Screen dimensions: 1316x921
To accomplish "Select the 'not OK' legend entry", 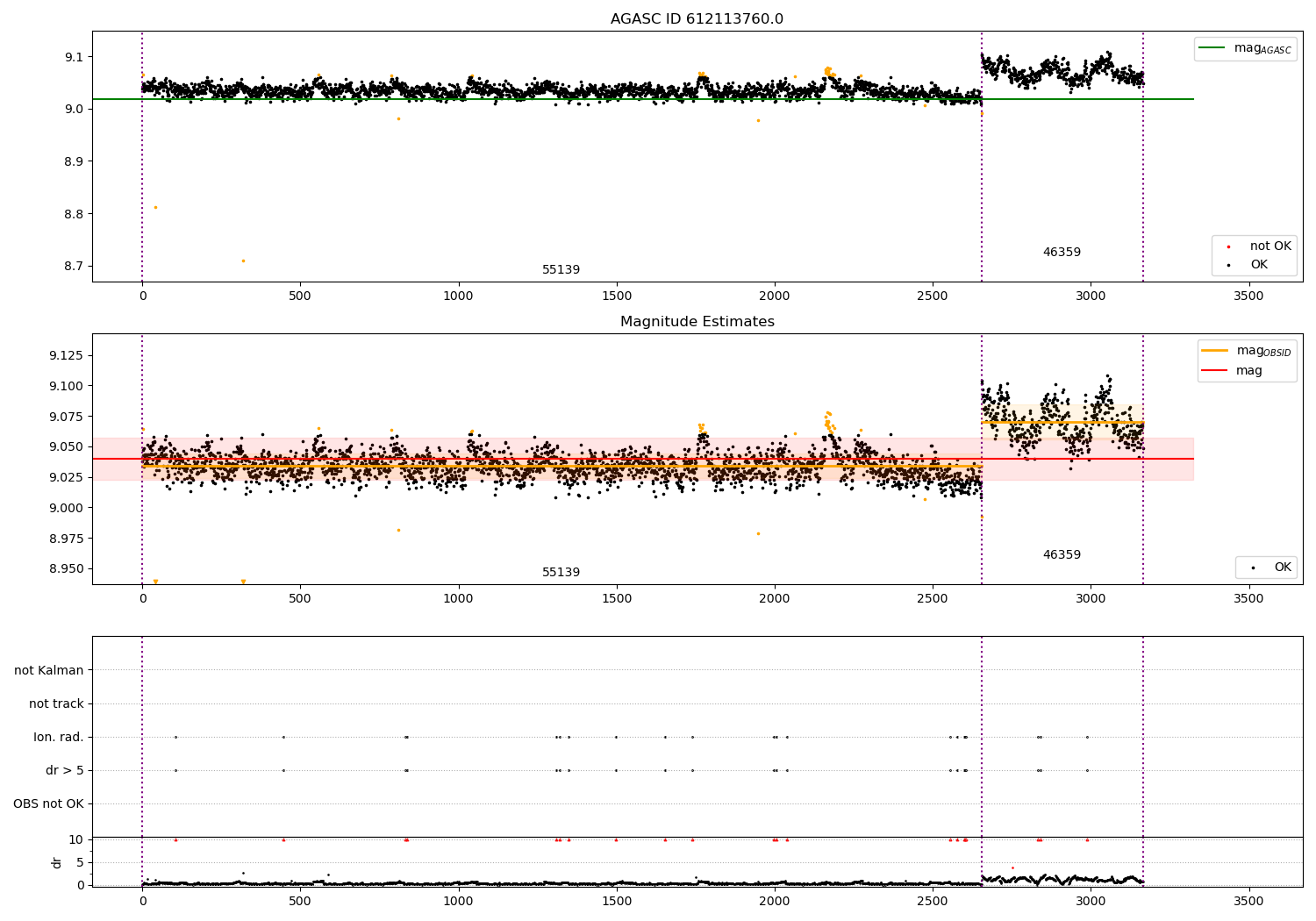I will [x=1270, y=246].
